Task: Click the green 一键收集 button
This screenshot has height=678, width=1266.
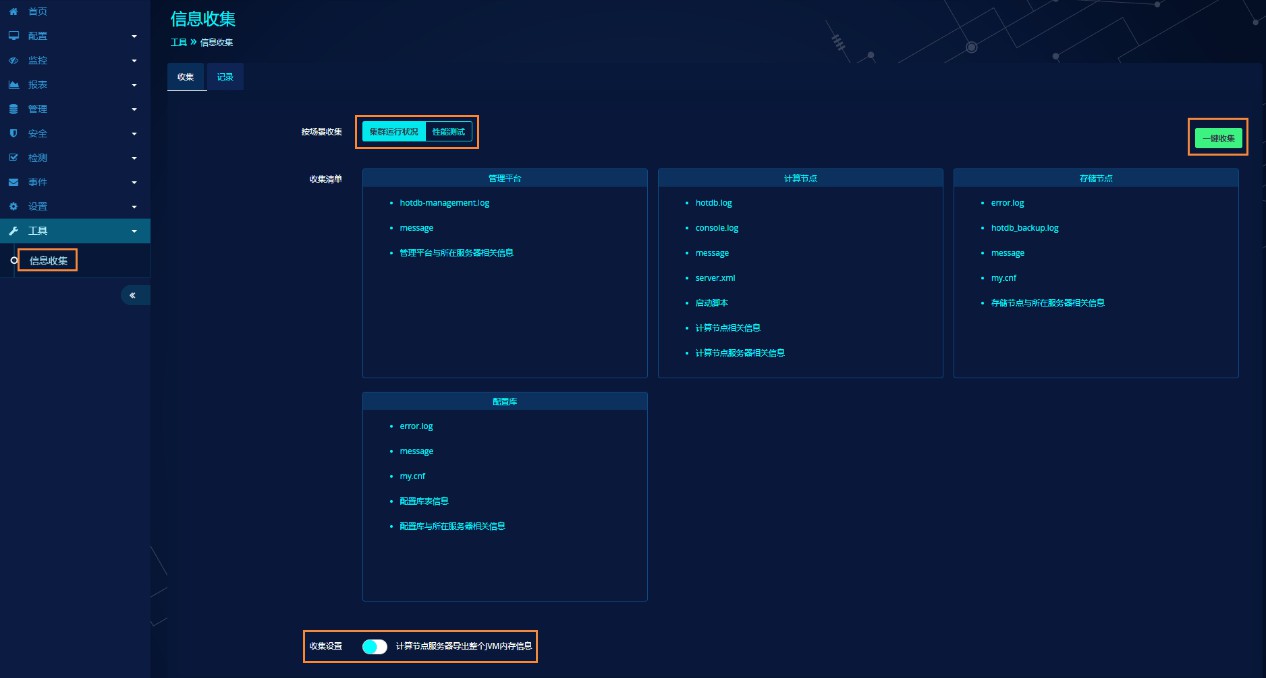Action: (x=1218, y=138)
